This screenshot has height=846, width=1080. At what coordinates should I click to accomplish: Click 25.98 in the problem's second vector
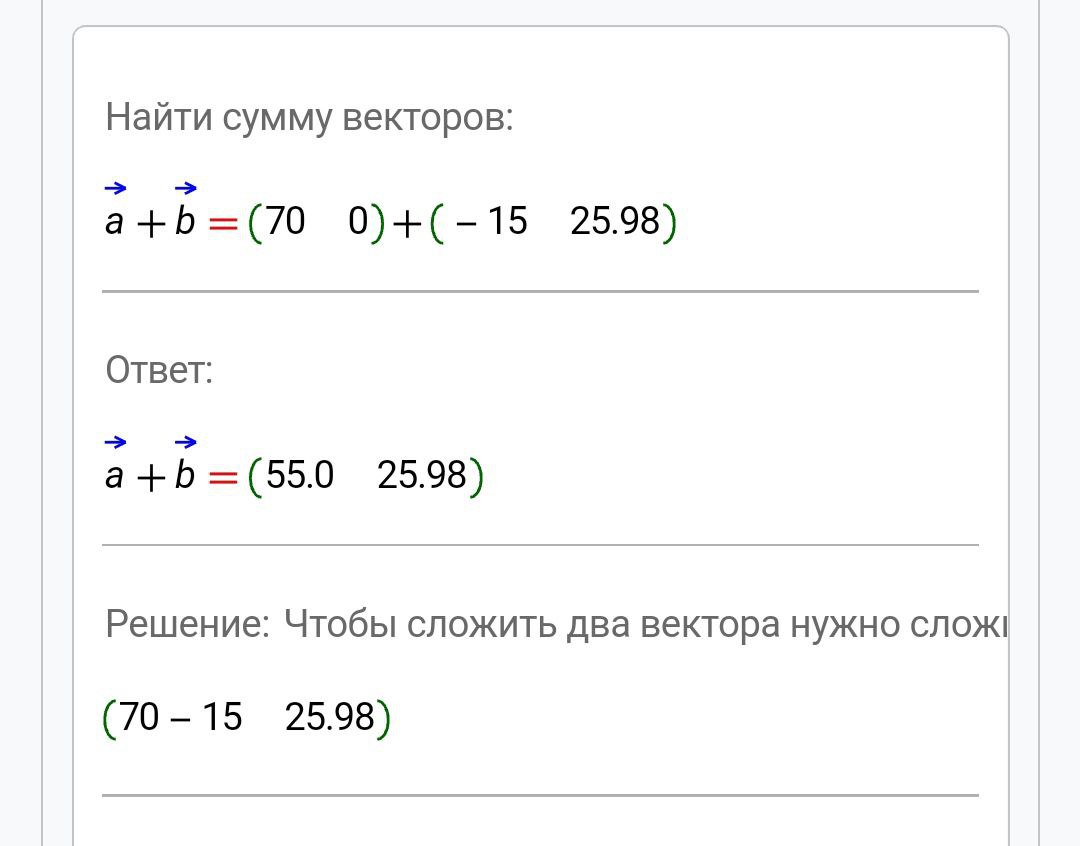click(615, 222)
